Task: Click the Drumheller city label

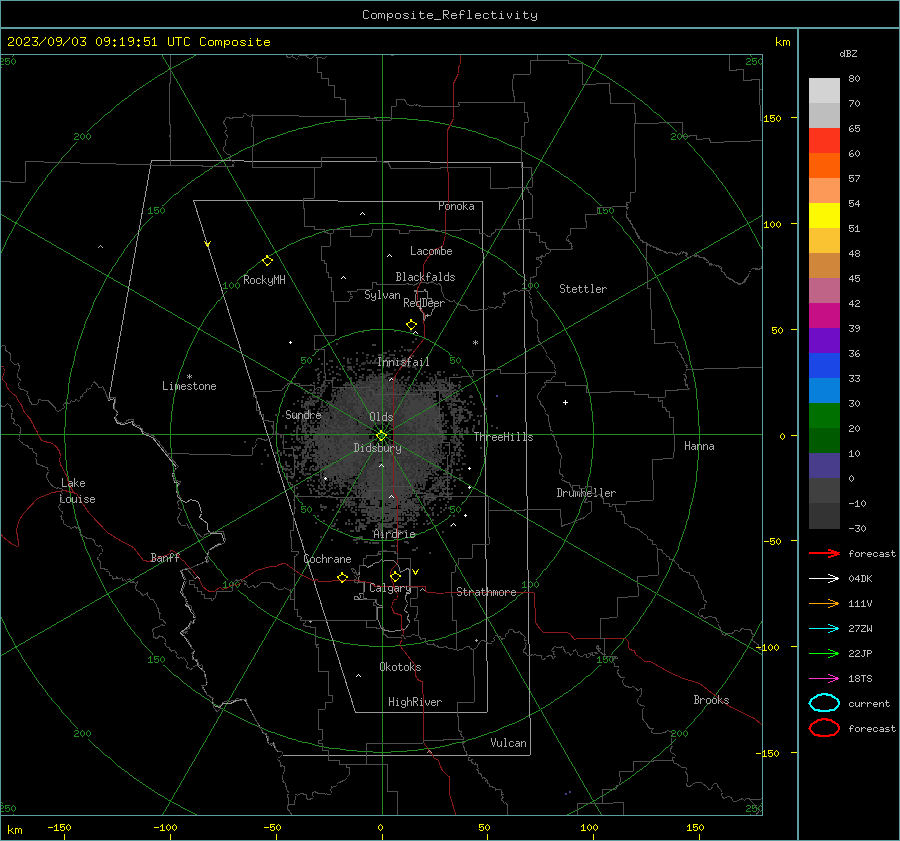Action: click(586, 493)
